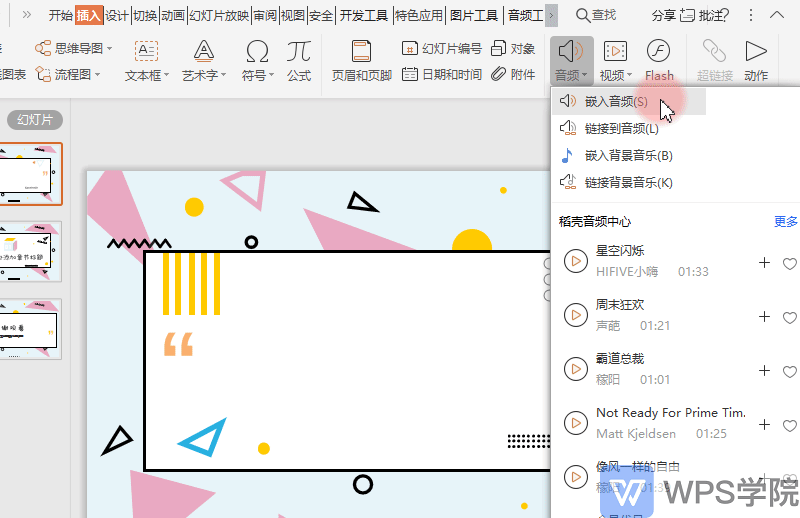The image size is (800, 518).
Task: Choose Embed Background Music (嵌入背景音乐)
Action: [x=628, y=155]
